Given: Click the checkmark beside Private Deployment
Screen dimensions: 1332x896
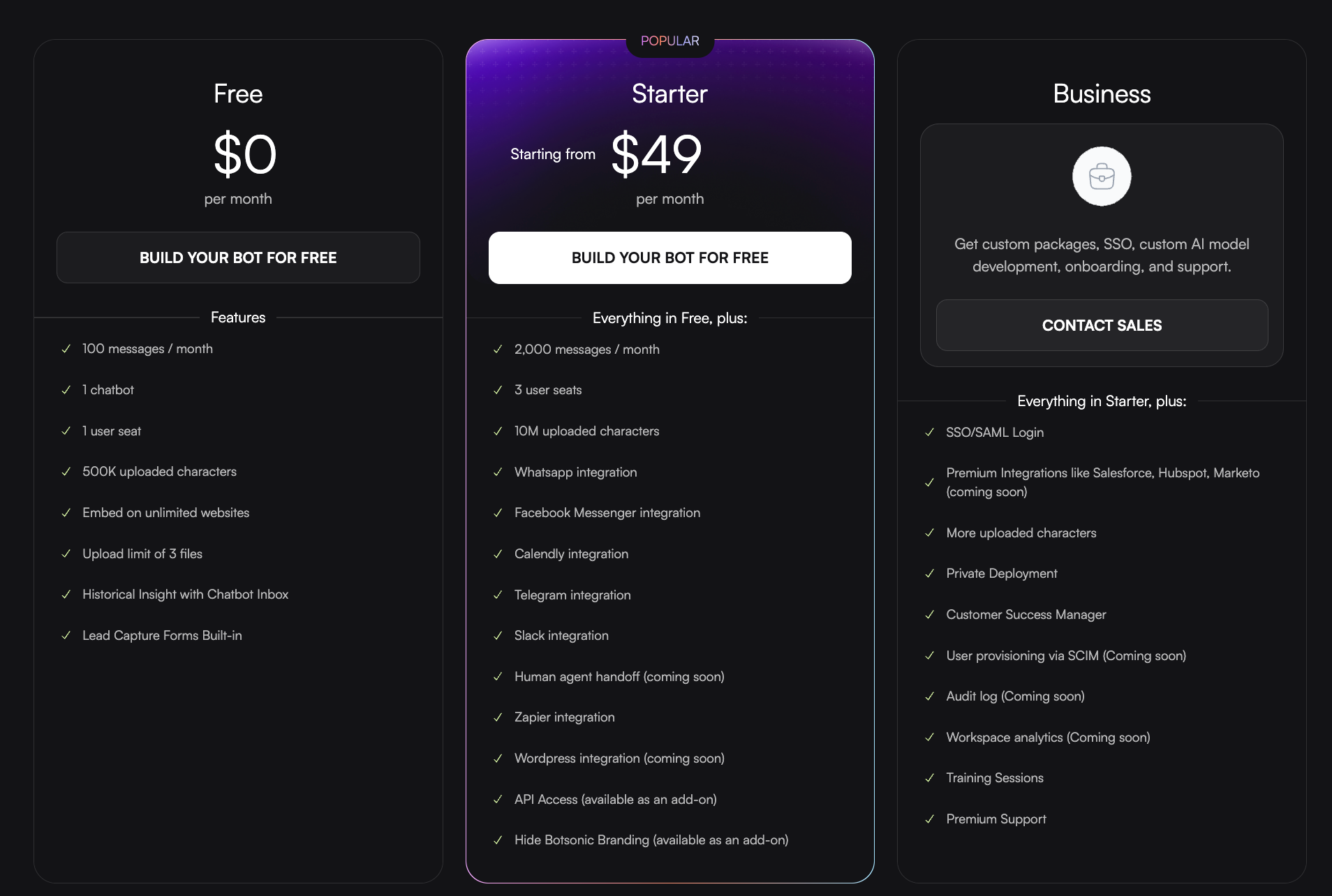Looking at the screenshot, I should pyautogui.click(x=929, y=574).
